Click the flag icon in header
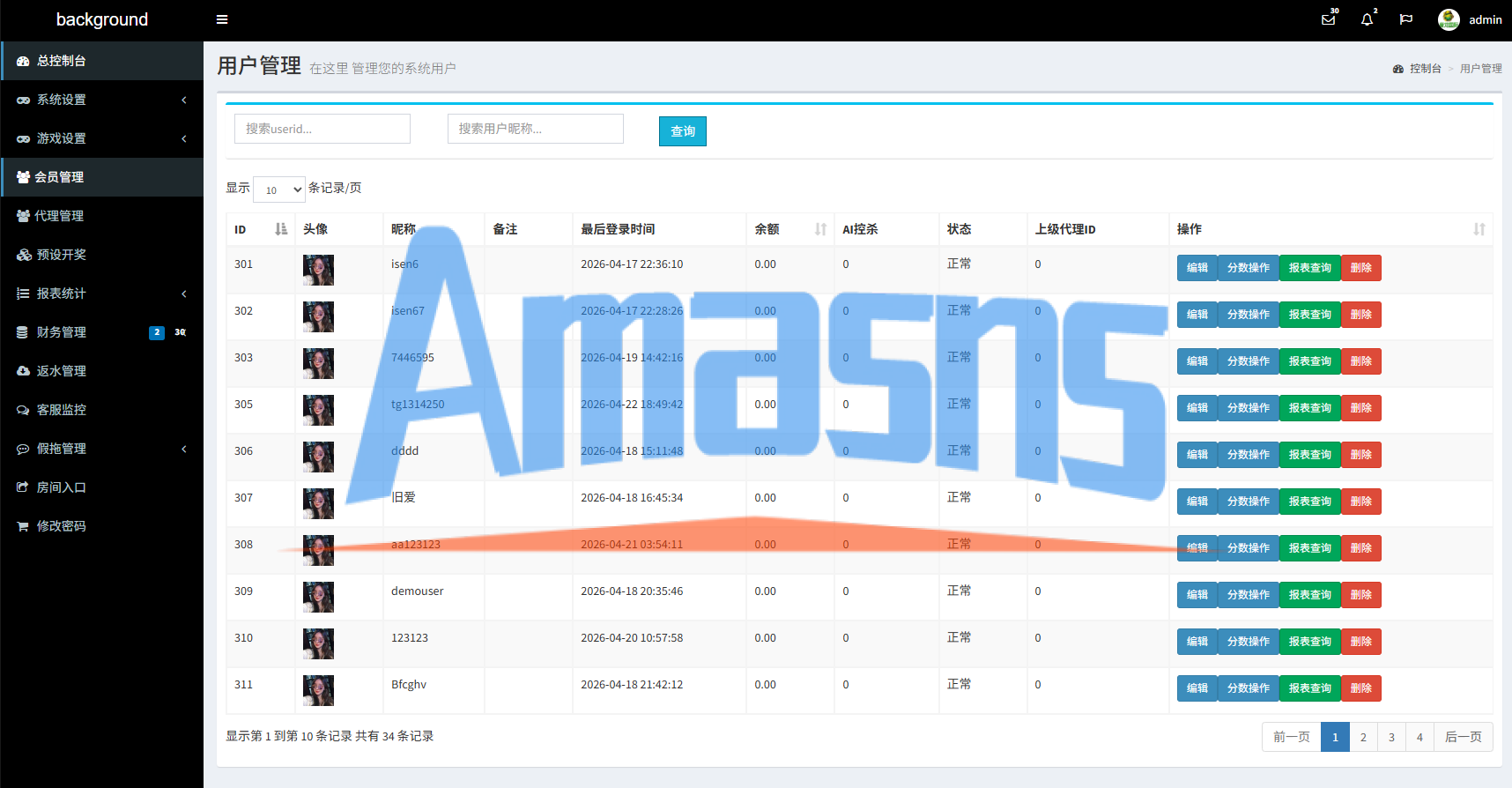The width and height of the screenshot is (1512, 788). pos(1406,19)
